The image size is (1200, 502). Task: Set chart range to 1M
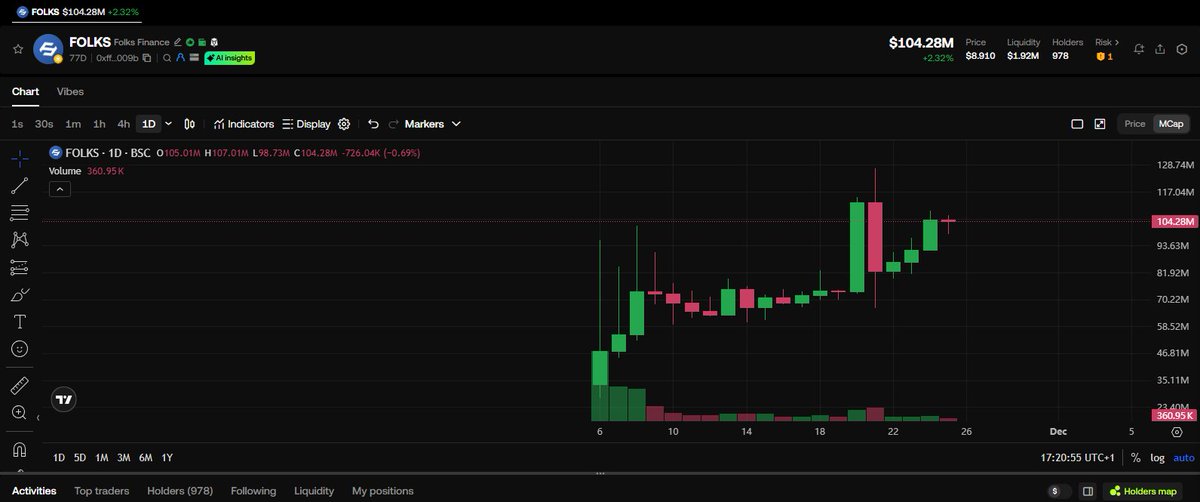coord(102,457)
